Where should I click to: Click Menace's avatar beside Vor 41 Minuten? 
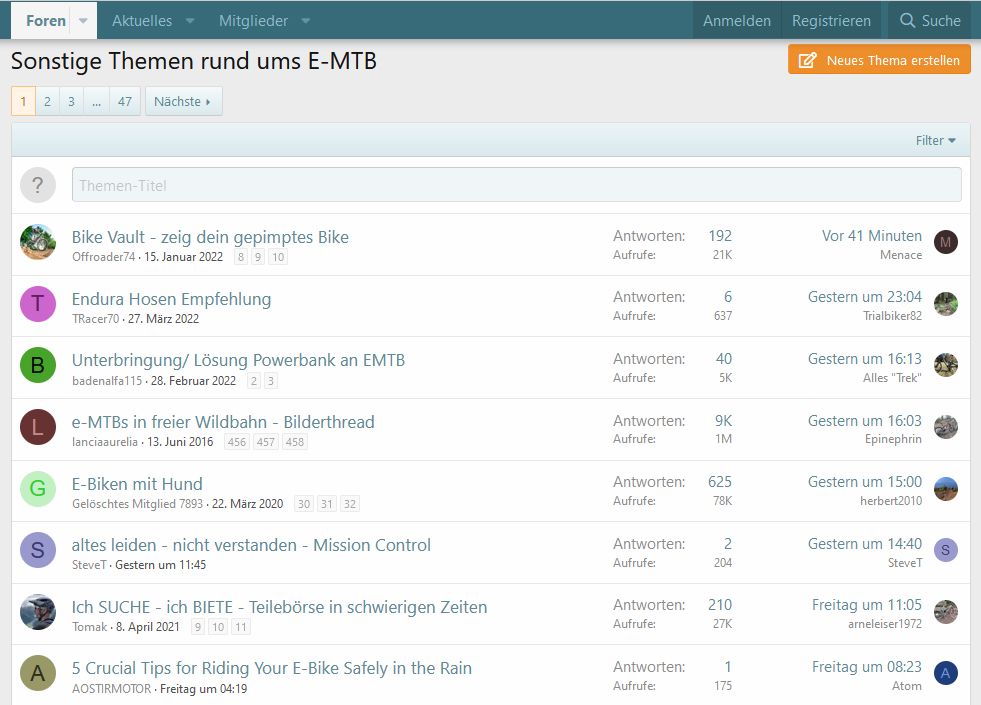tap(945, 242)
